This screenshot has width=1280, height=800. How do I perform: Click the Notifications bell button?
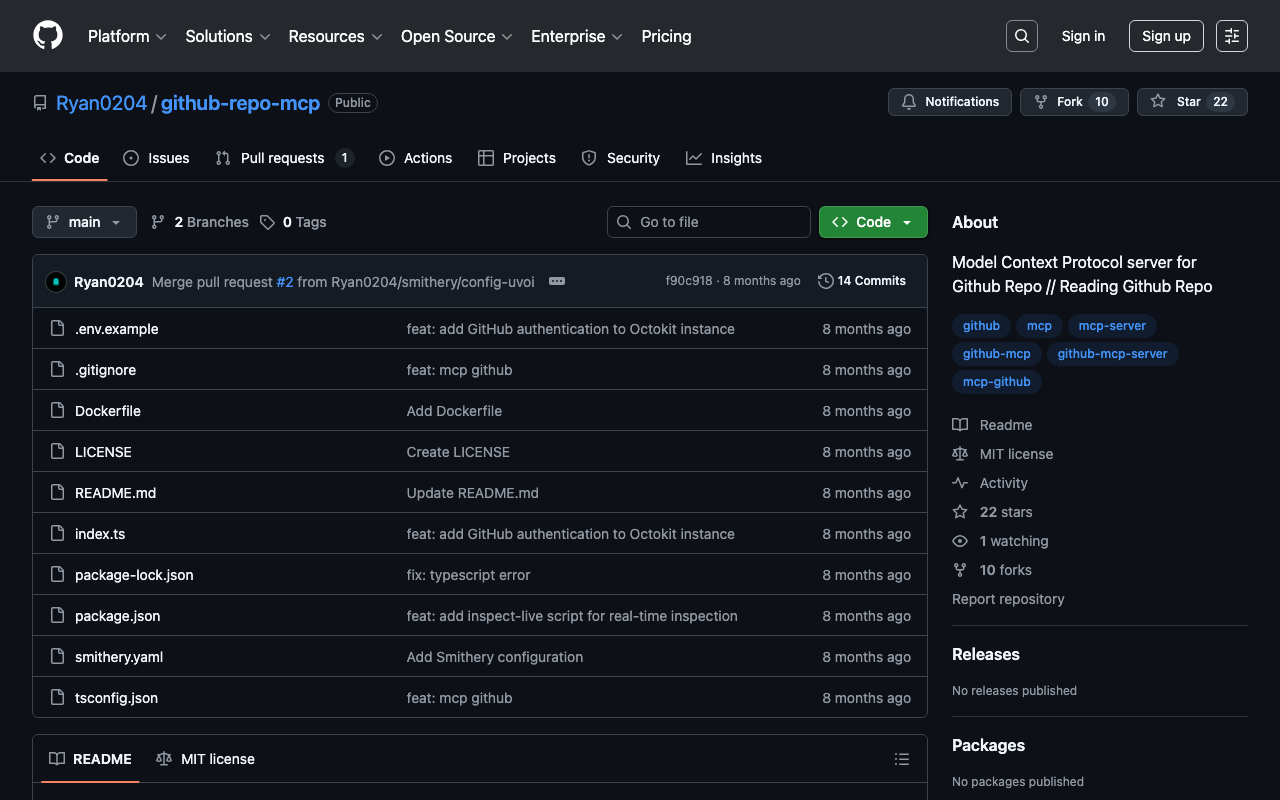point(949,102)
